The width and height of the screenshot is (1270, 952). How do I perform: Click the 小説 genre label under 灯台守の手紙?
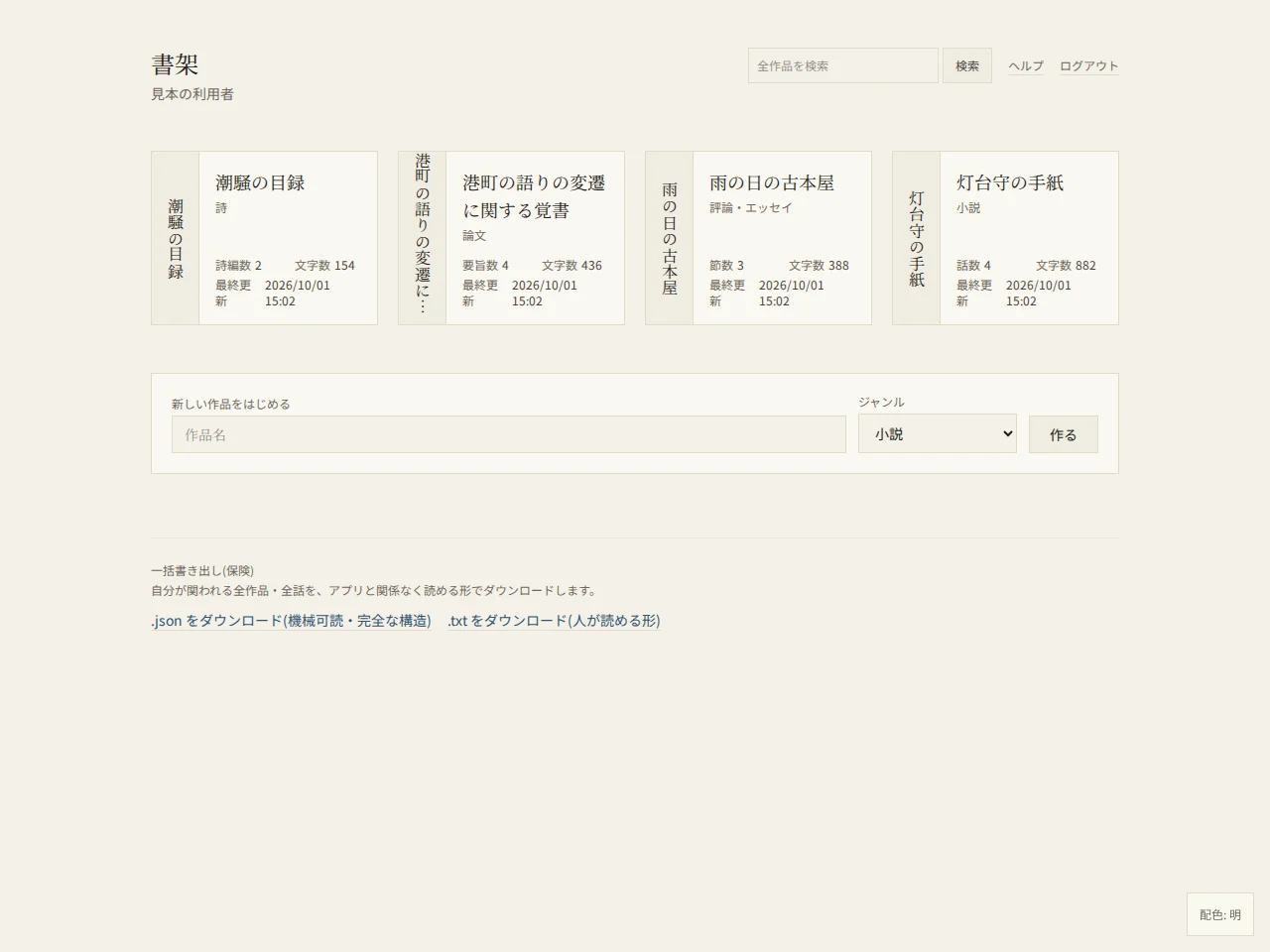(x=968, y=208)
